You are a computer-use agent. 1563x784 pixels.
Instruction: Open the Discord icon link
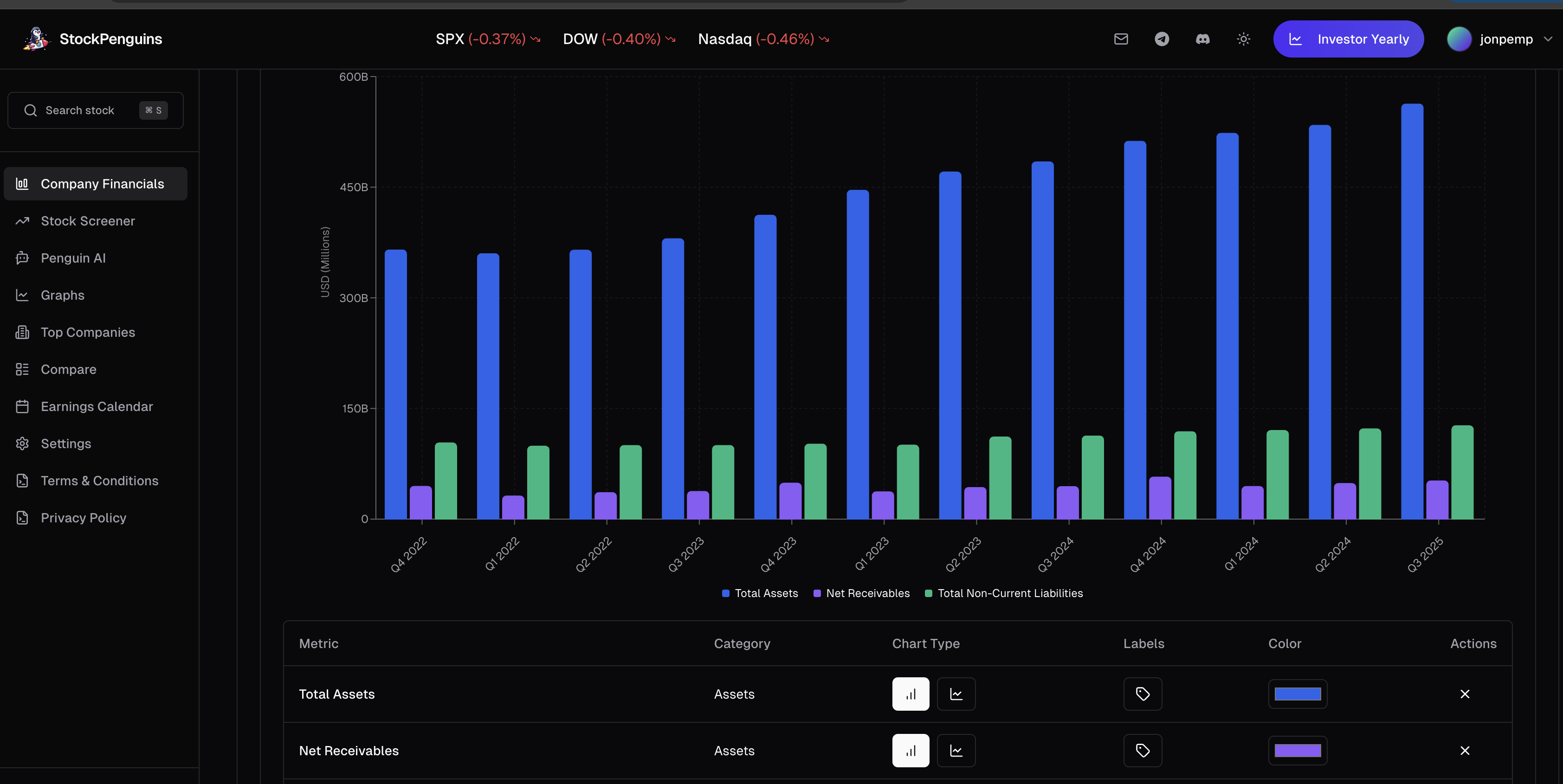1202,39
